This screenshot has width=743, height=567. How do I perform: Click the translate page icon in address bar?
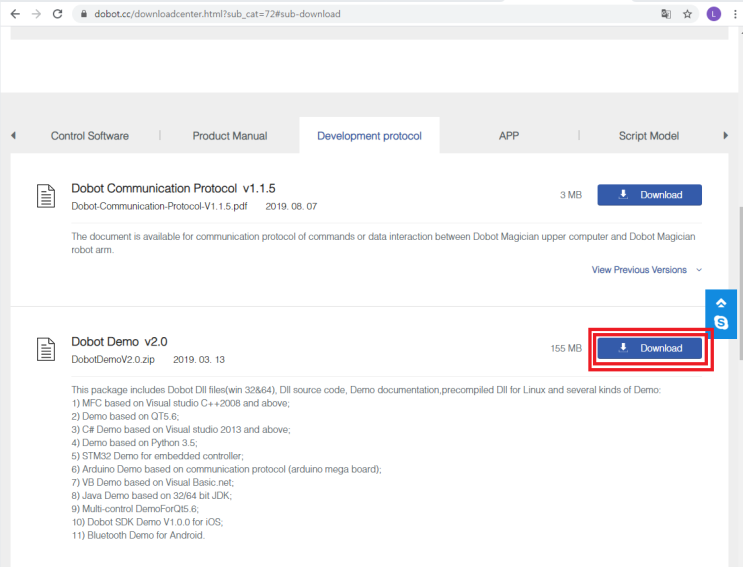(x=666, y=14)
